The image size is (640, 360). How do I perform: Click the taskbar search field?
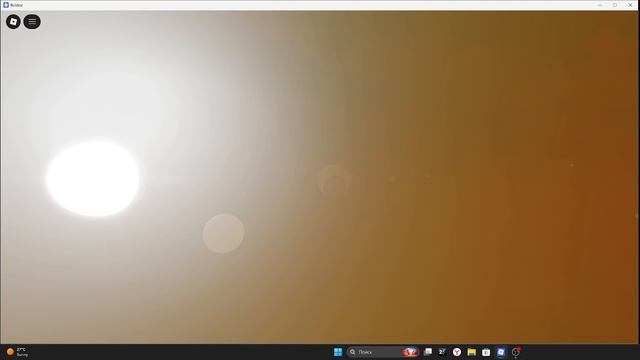[x=383, y=352]
